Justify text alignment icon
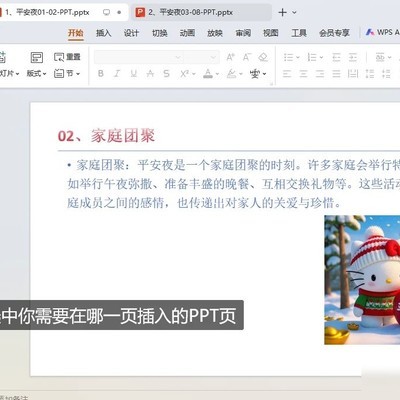The width and height of the screenshot is (400, 400). click(x=336, y=74)
